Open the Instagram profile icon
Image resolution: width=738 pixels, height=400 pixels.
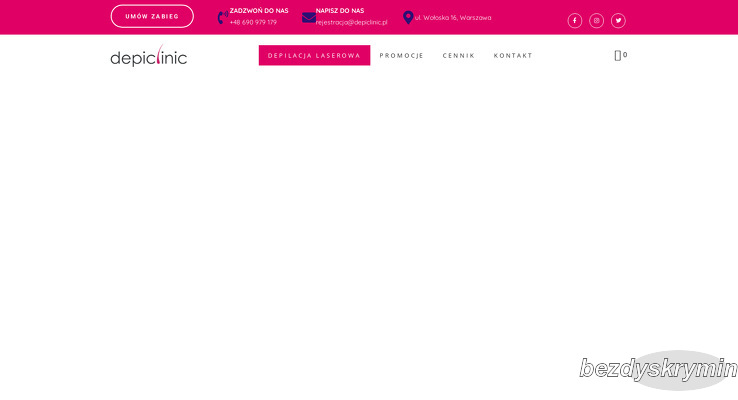[596, 21]
